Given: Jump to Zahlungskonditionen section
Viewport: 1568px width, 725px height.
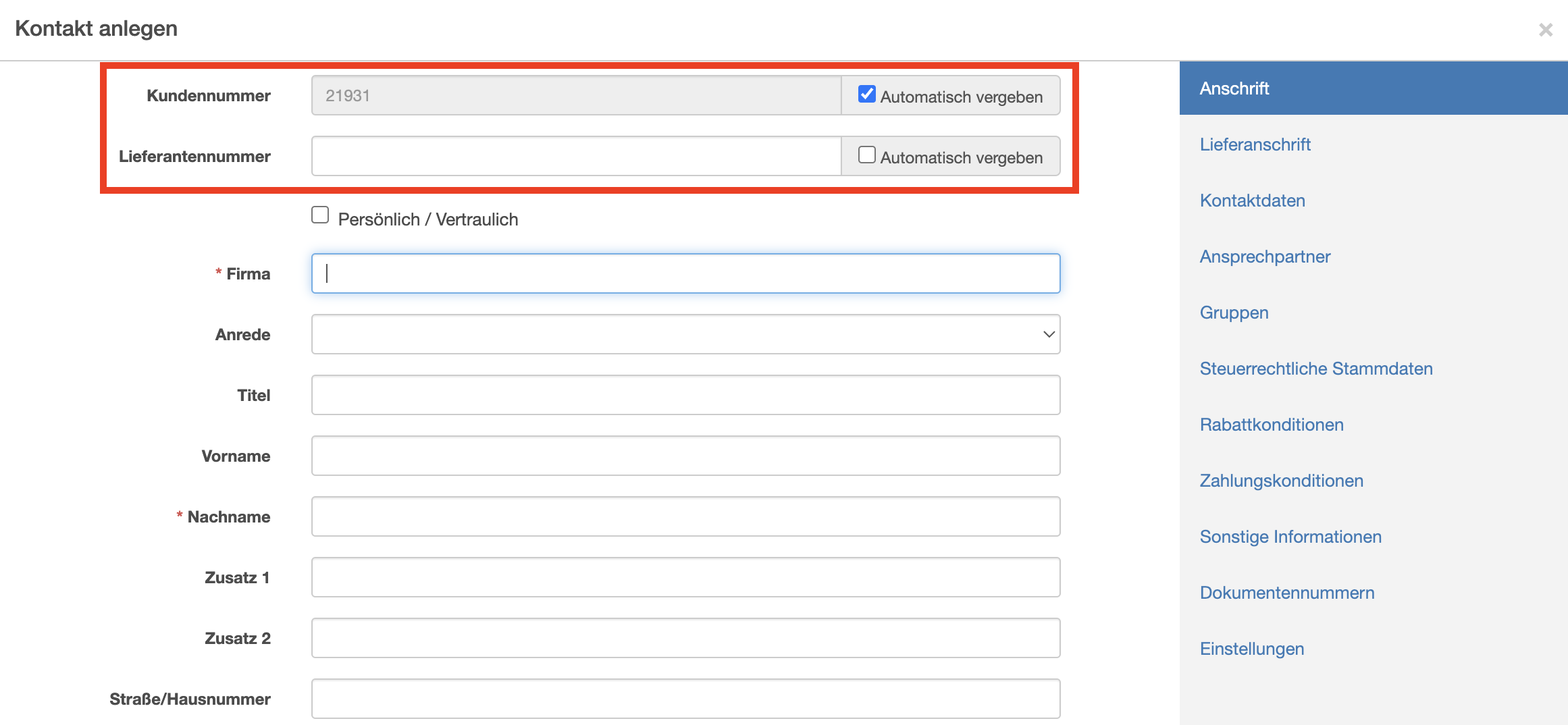Looking at the screenshot, I should pos(1281,481).
